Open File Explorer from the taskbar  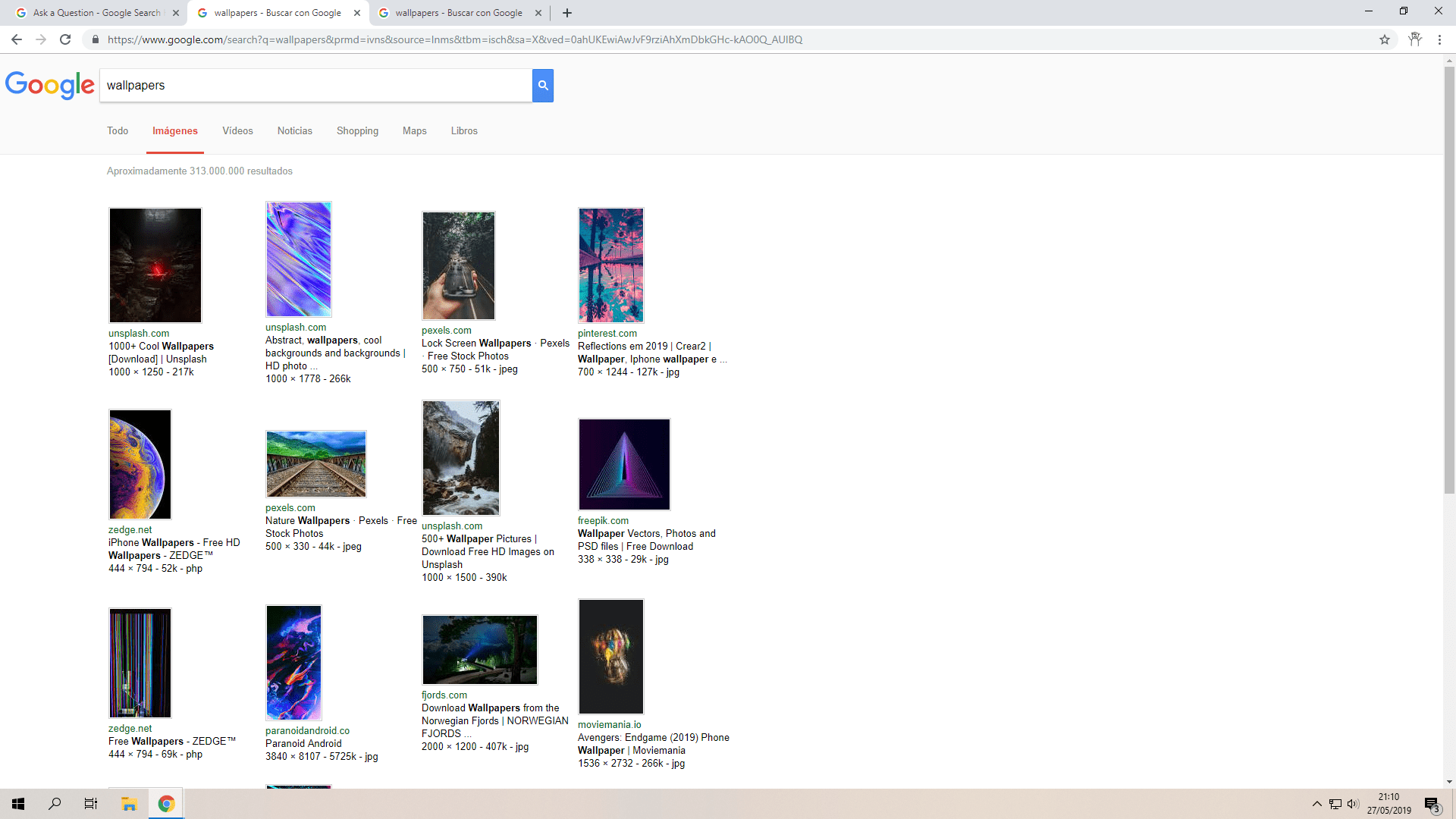click(129, 803)
